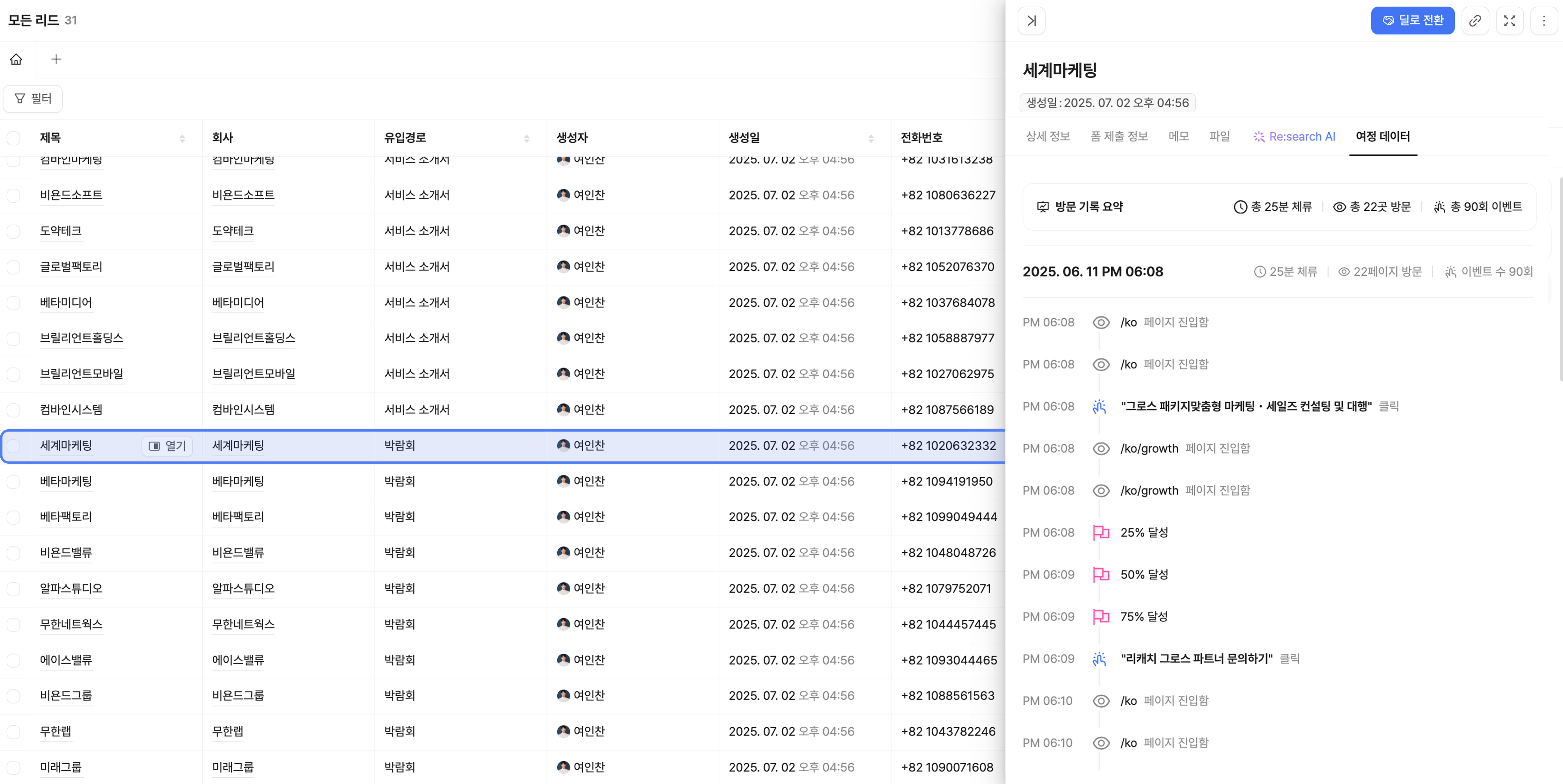Click the flag icon for 50% 달성
Viewport: 1563px width, 784px height.
click(1101, 574)
